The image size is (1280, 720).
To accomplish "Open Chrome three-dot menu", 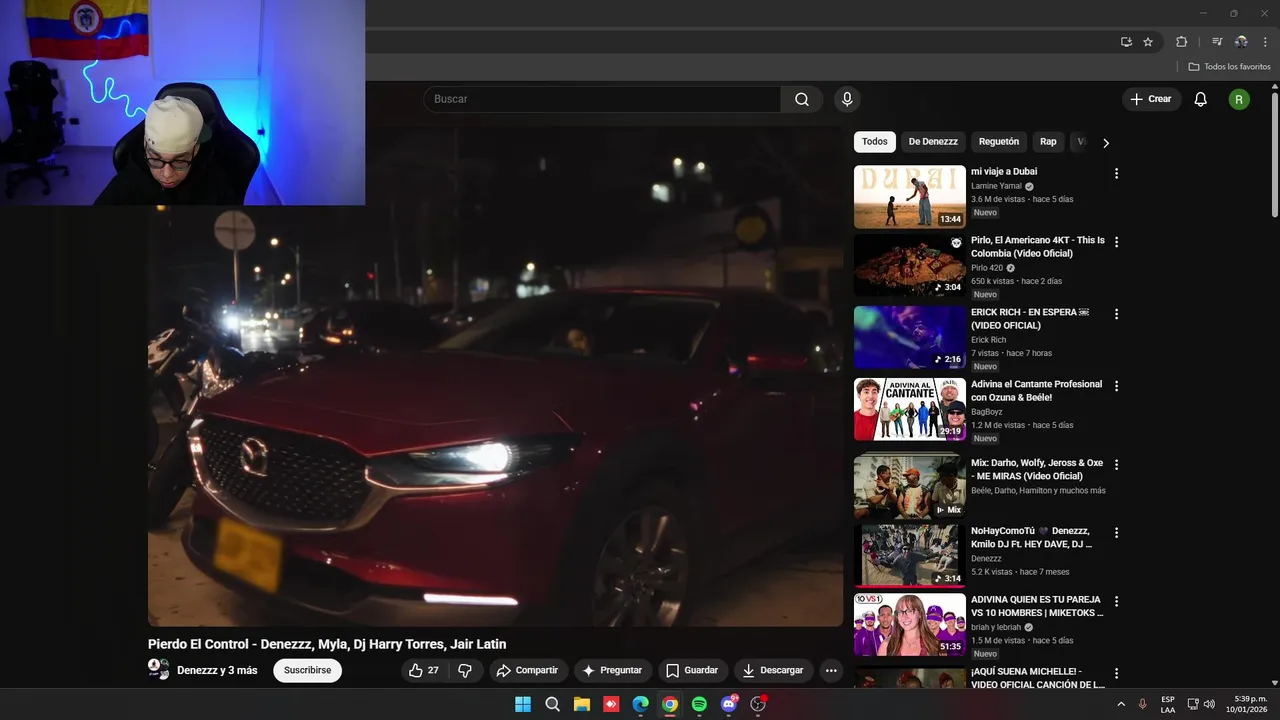I will point(1265,42).
